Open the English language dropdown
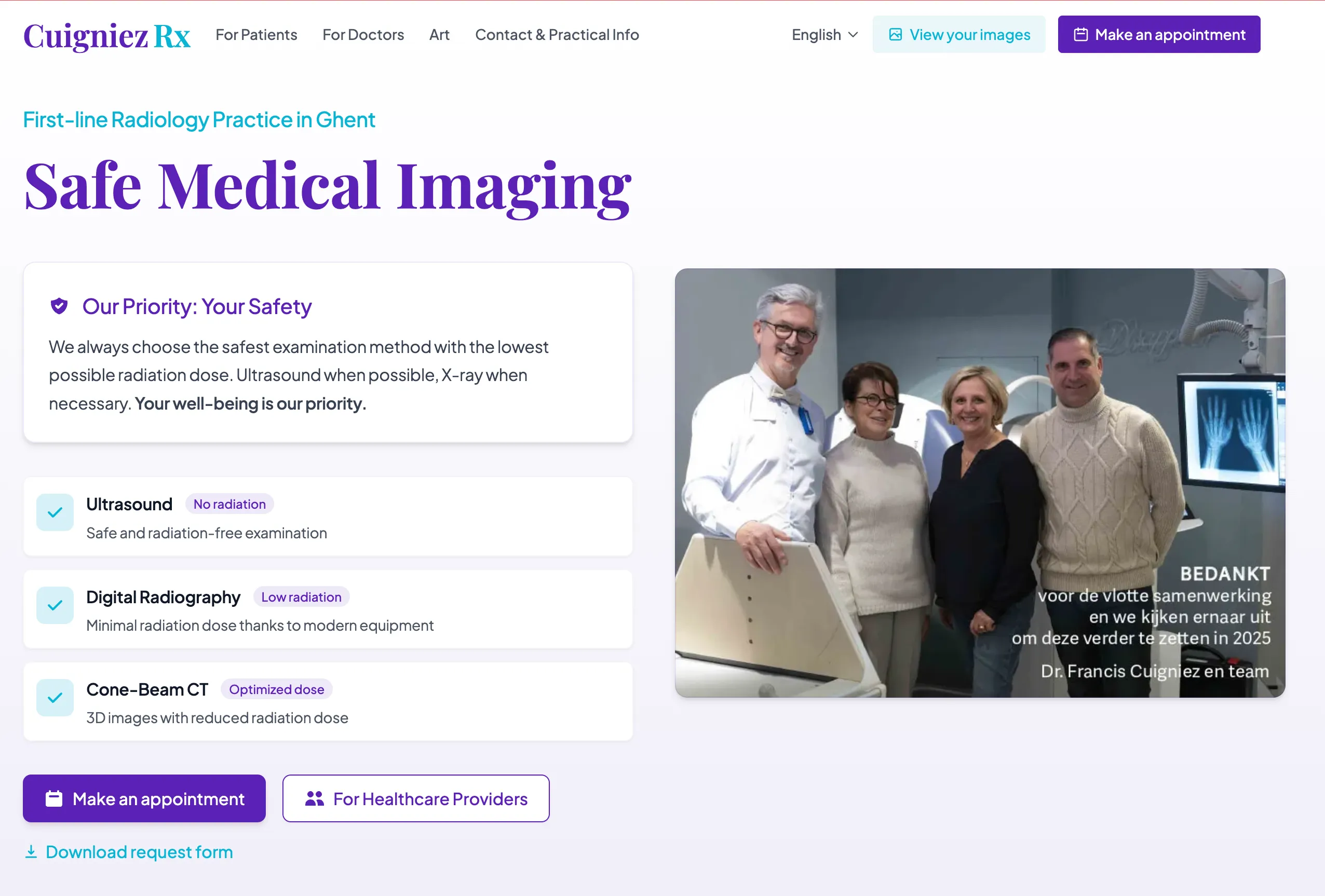1325x896 pixels. point(816,35)
